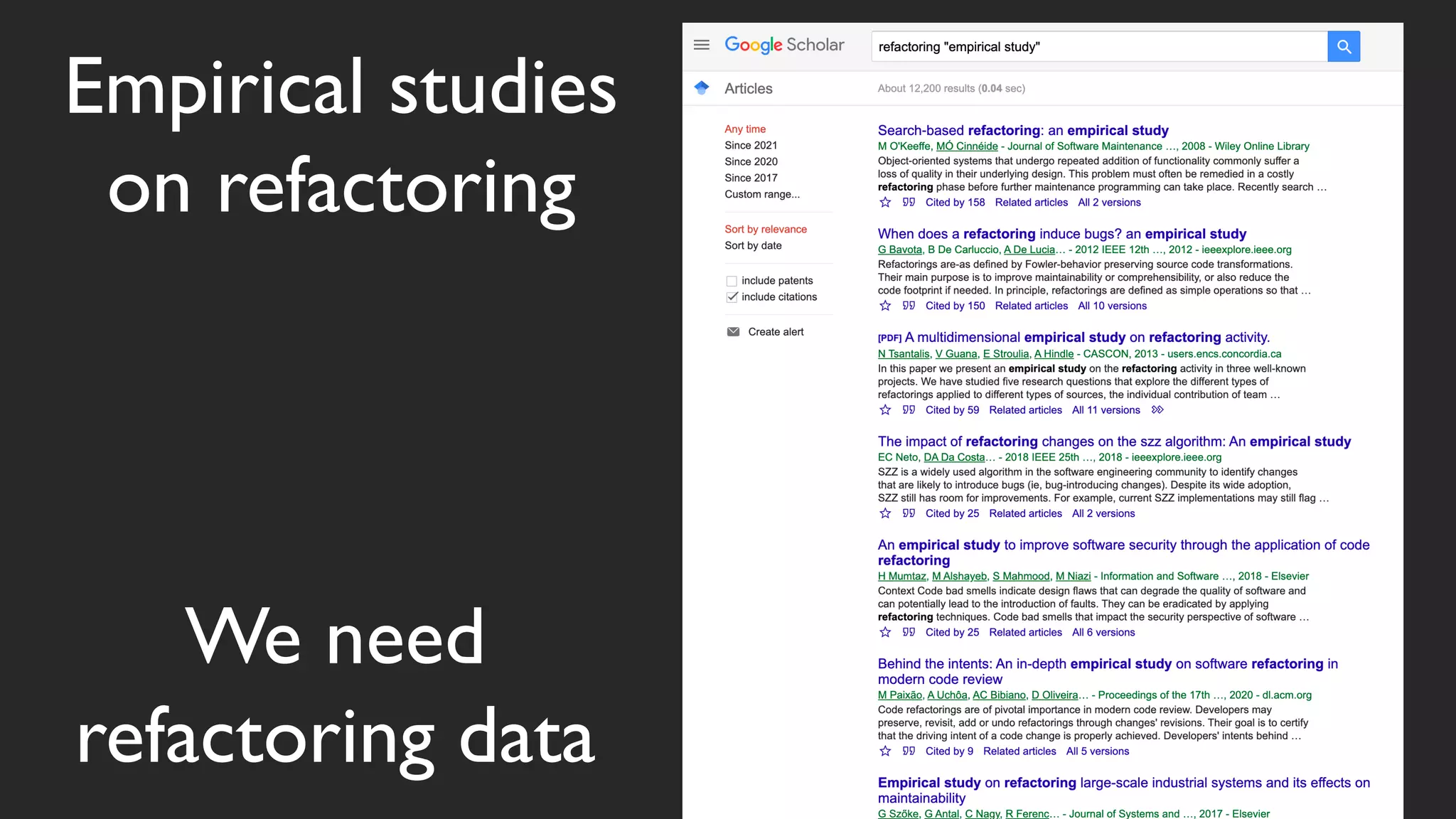
Task: Star the software security refactoring result
Action: pyautogui.click(x=885, y=632)
